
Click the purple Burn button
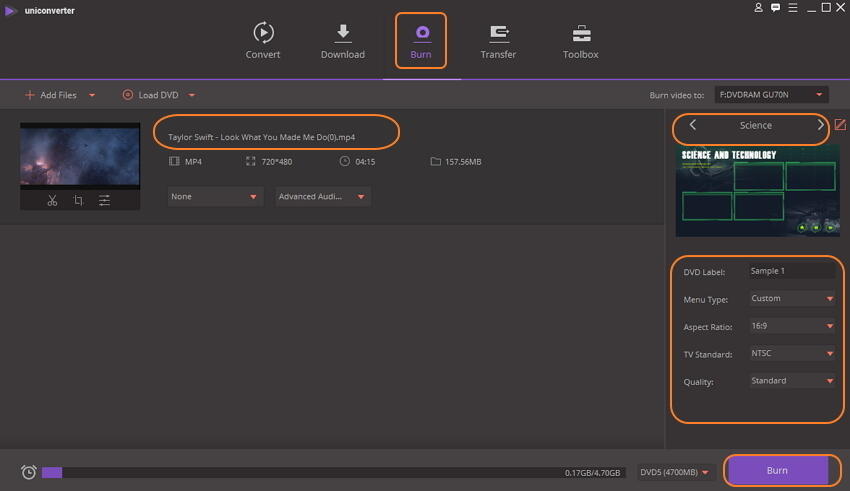(777, 470)
